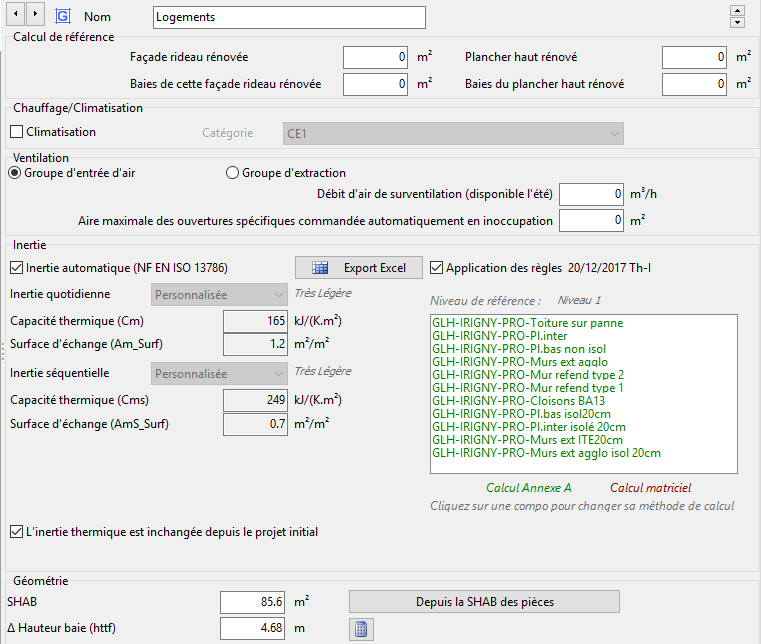Select GLH-IRIGNY-PRO-Mur refend type 1
The width and height of the screenshot is (761, 644).
pos(528,388)
